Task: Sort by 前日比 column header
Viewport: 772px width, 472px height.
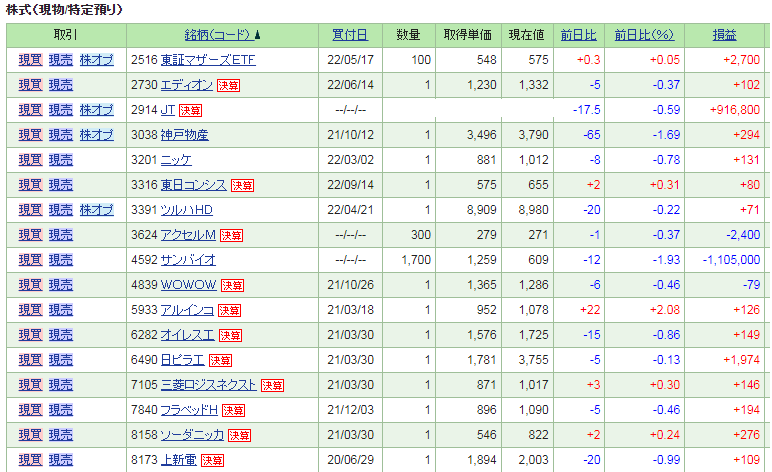Action: pos(579,35)
